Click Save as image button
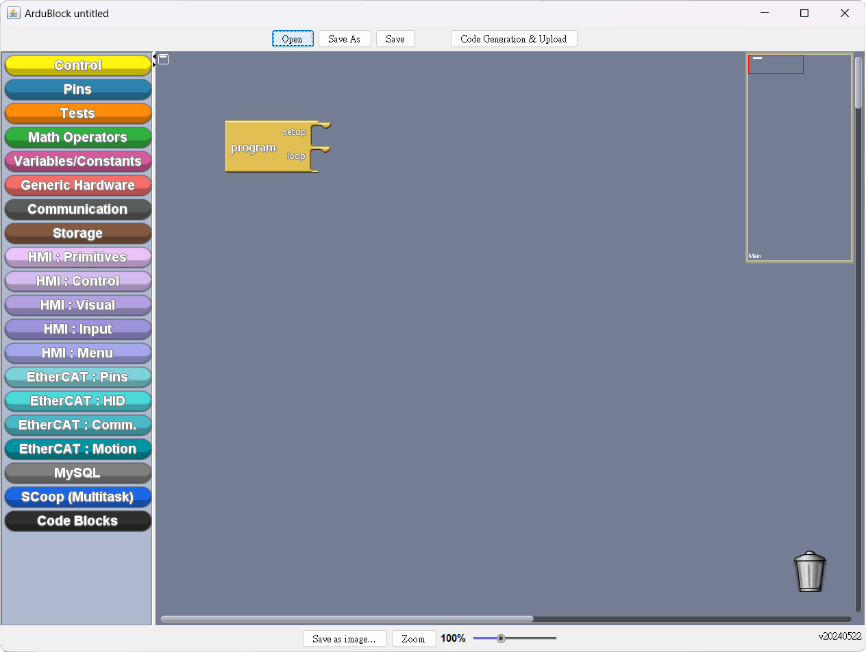The image size is (866, 652). click(344, 638)
